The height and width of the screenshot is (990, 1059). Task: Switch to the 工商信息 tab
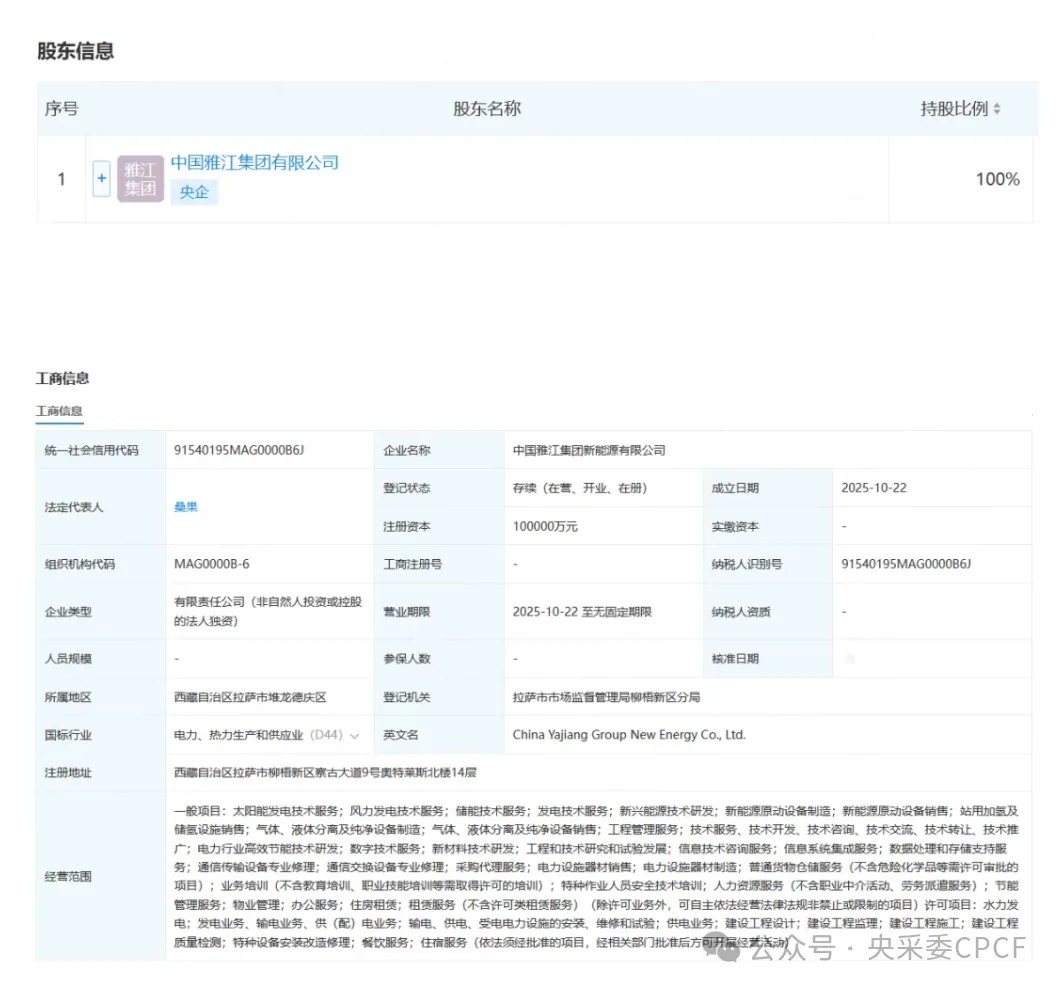[60, 411]
